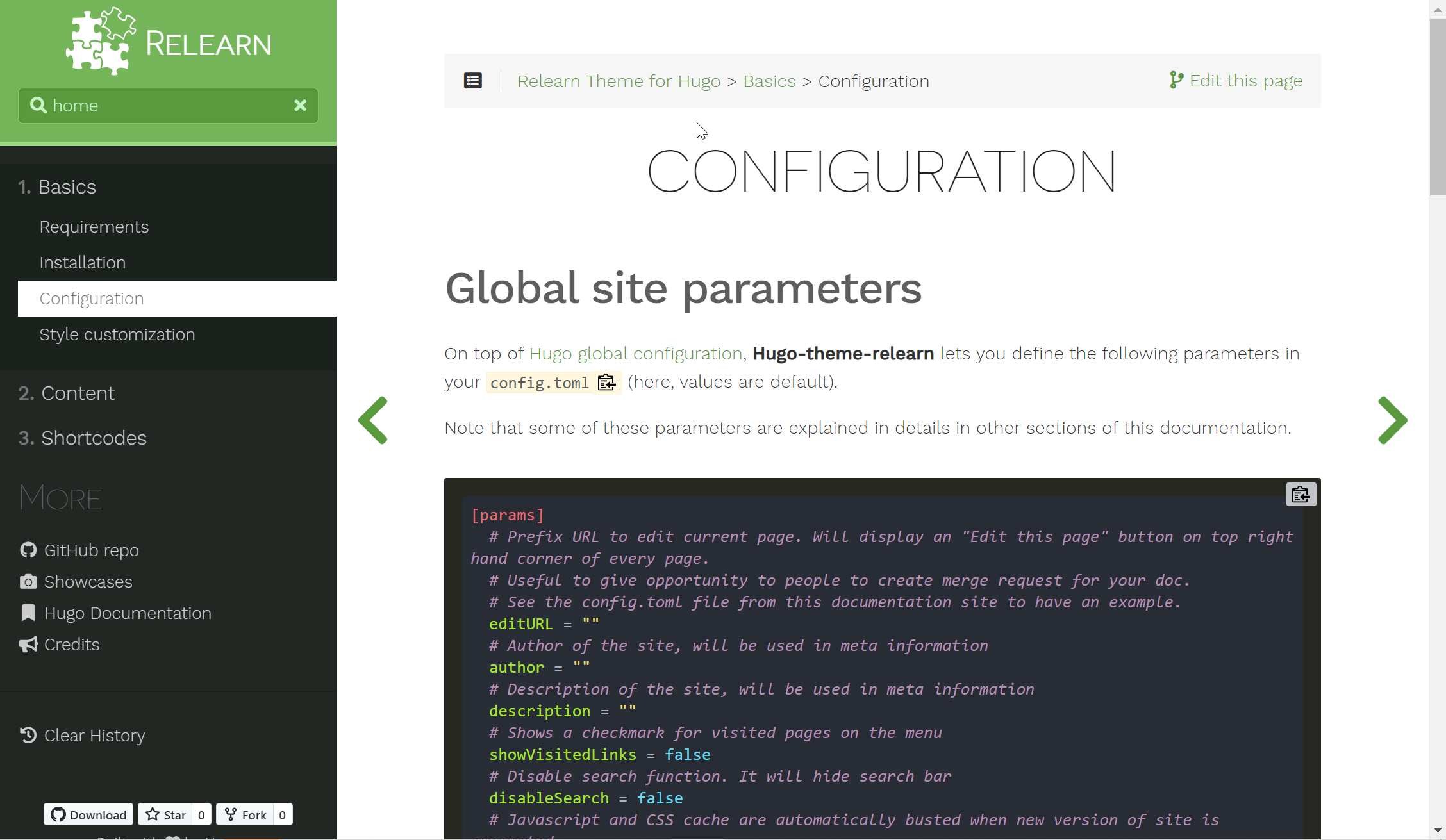Image resolution: width=1446 pixels, height=840 pixels.
Task: Copy config.toml inline code to clipboard
Action: [606, 383]
